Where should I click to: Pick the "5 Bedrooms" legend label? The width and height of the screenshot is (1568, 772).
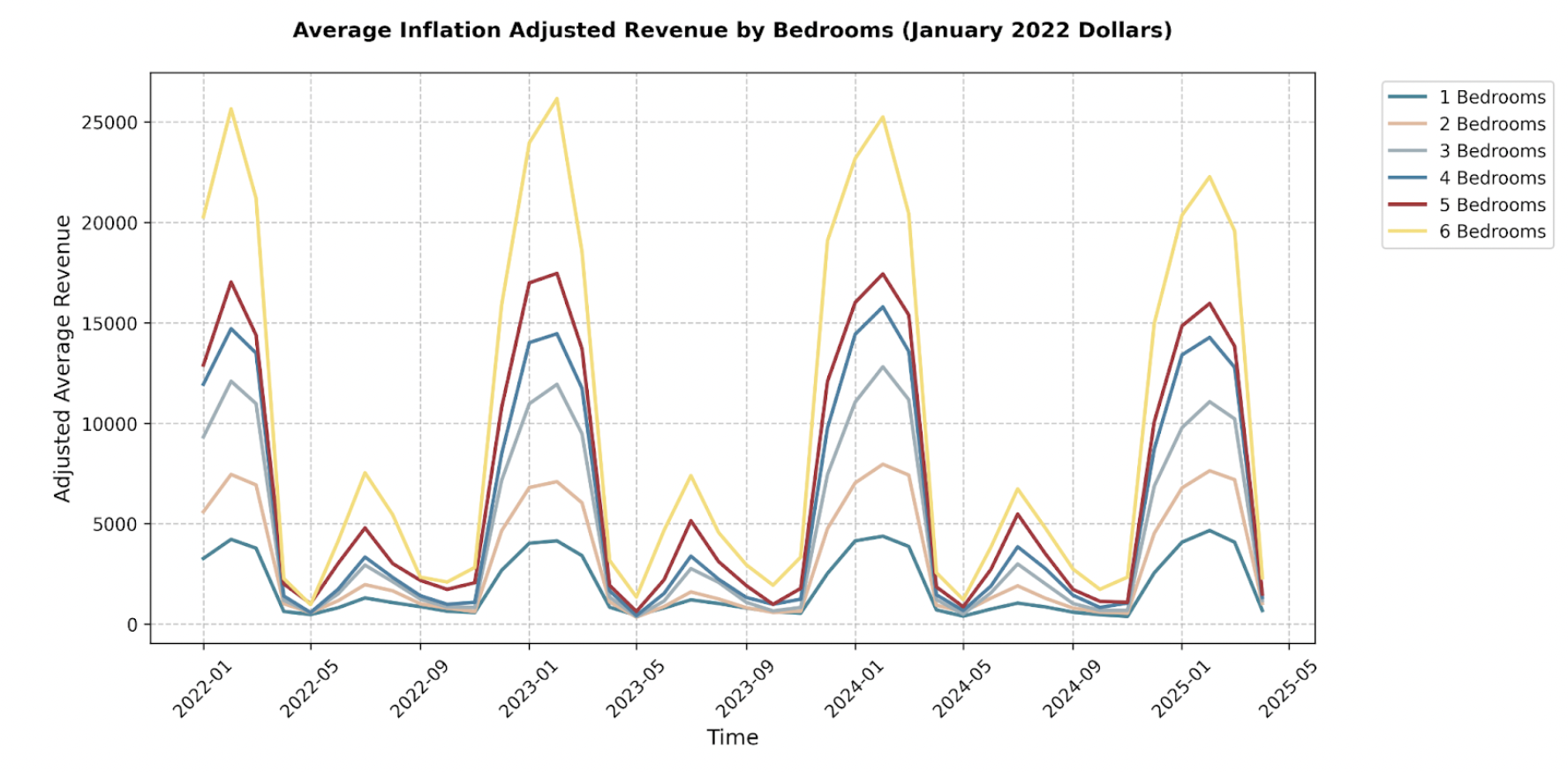[x=1491, y=205]
